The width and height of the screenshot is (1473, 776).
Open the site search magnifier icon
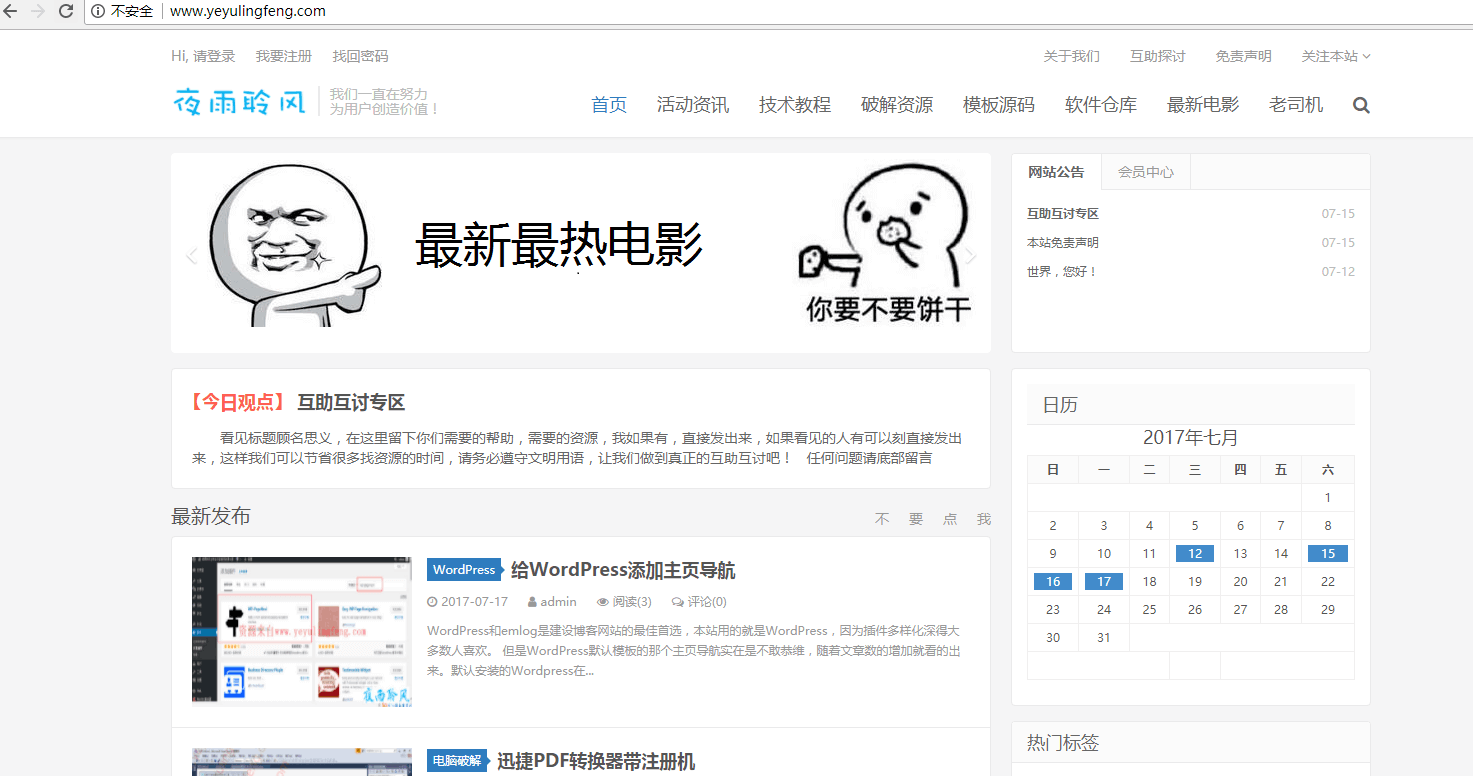(x=1361, y=105)
